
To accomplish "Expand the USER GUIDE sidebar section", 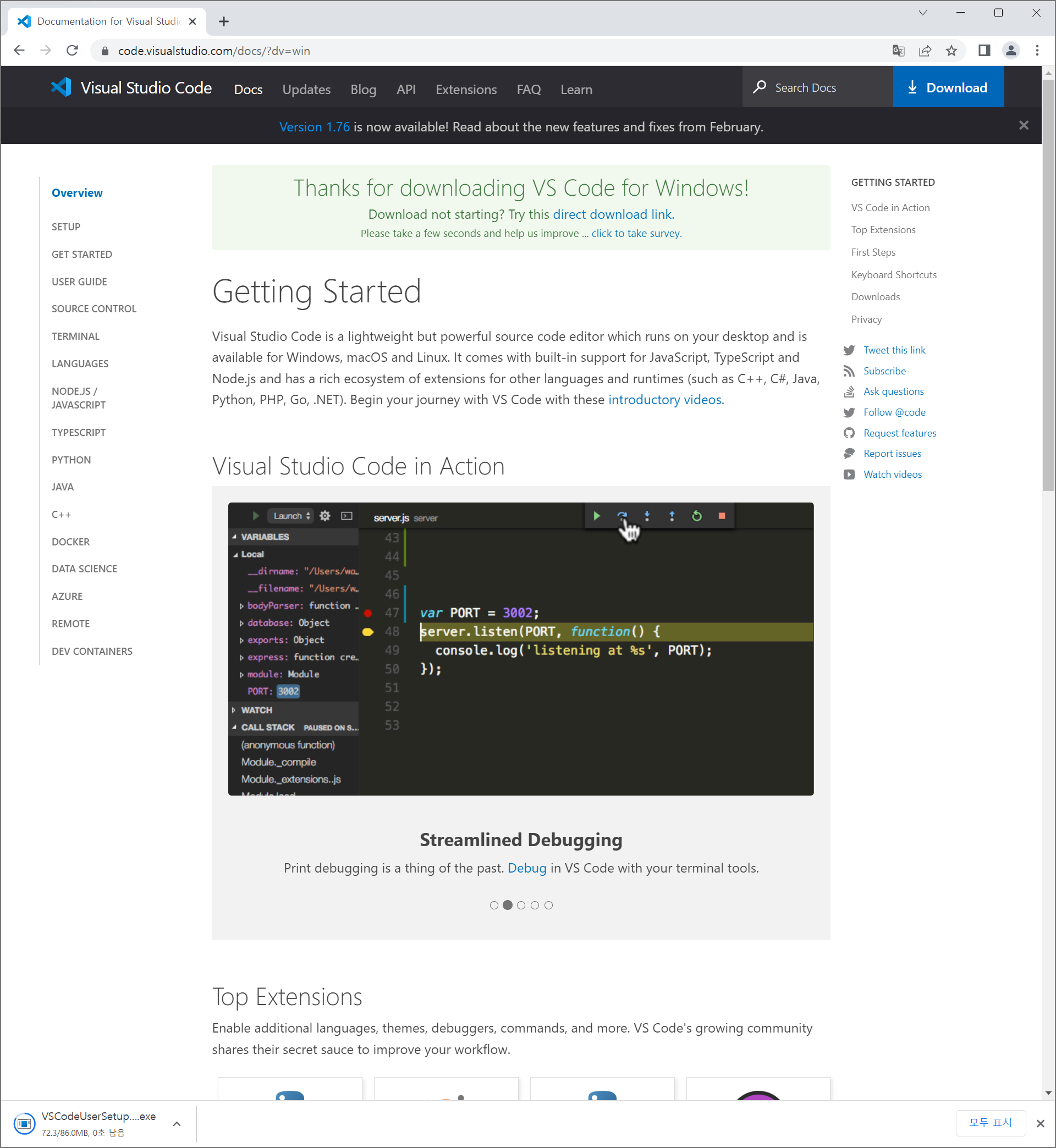I will [79, 282].
